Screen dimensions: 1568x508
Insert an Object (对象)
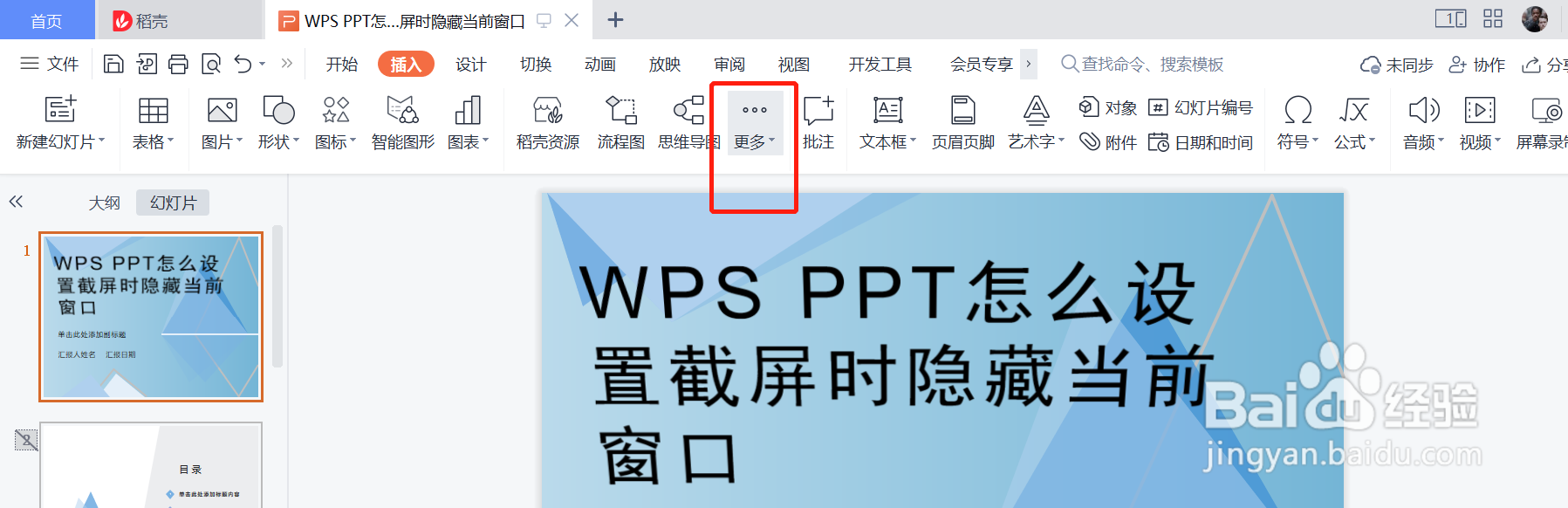tap(1107, 107)
